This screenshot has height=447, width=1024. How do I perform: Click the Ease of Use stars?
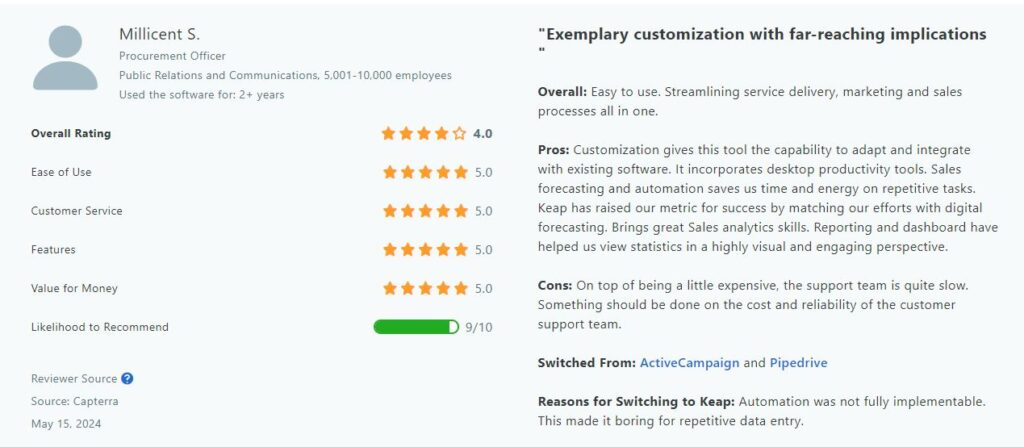click(425, 173)
